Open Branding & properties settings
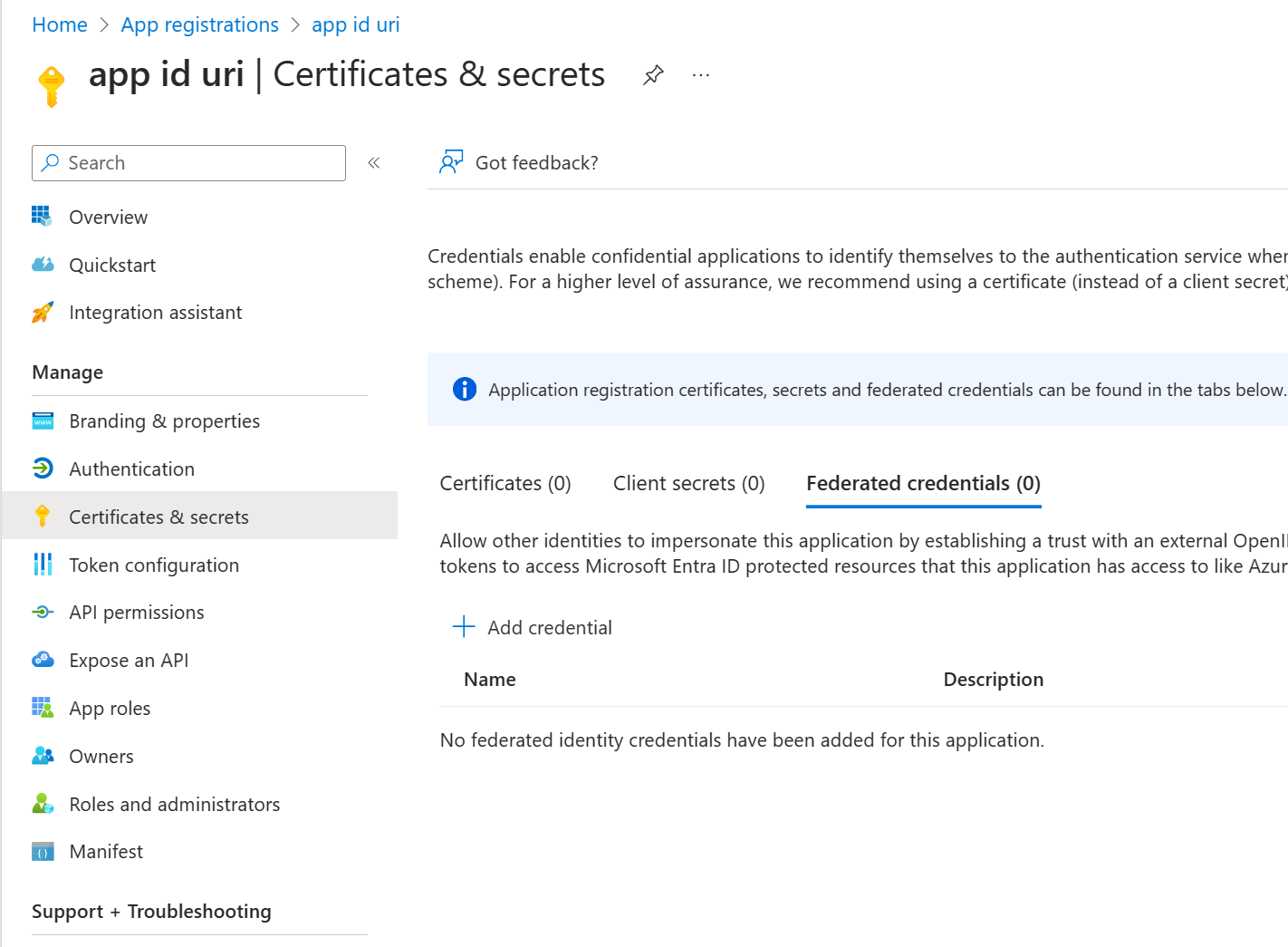1288x947 pixels. click(164, 420)
